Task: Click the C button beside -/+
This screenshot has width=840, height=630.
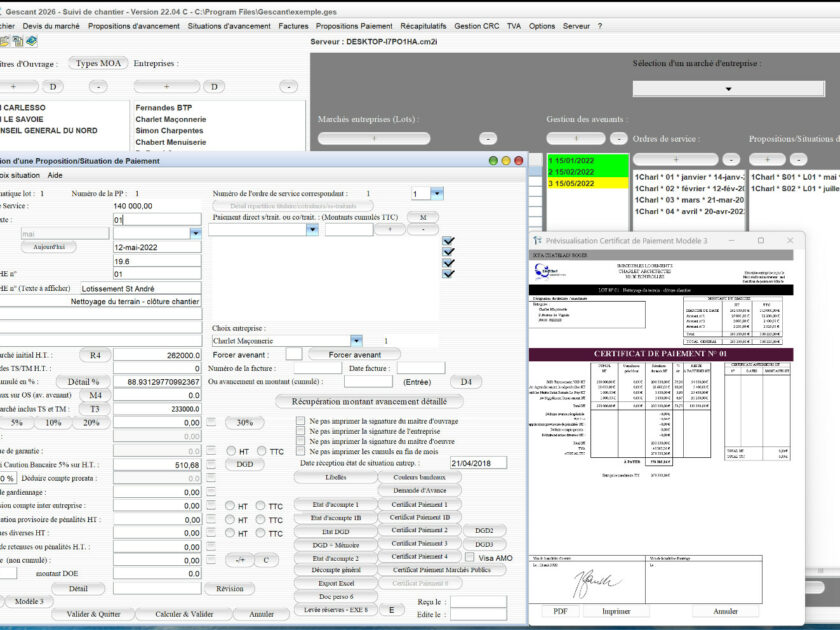Action: [x=266, y=560]
